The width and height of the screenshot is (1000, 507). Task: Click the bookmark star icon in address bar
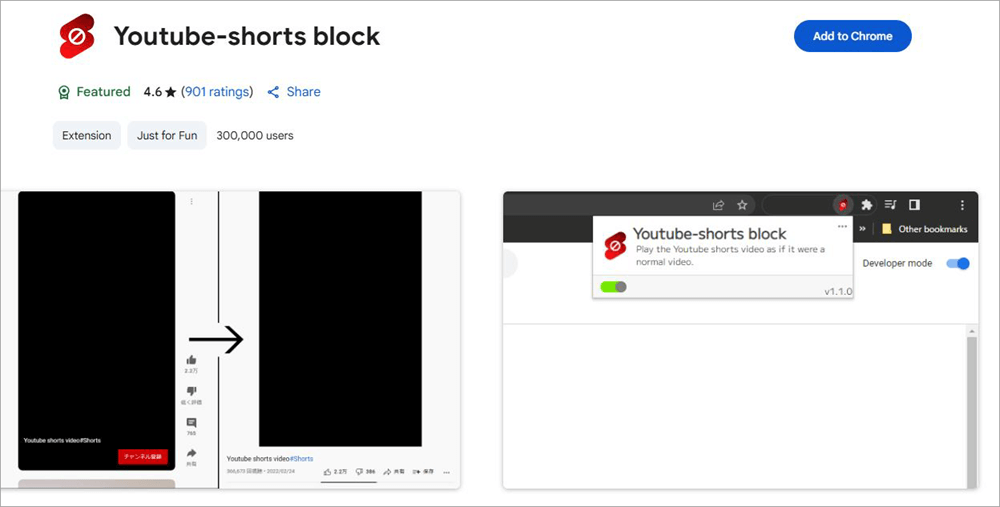[x=742, y=205]
